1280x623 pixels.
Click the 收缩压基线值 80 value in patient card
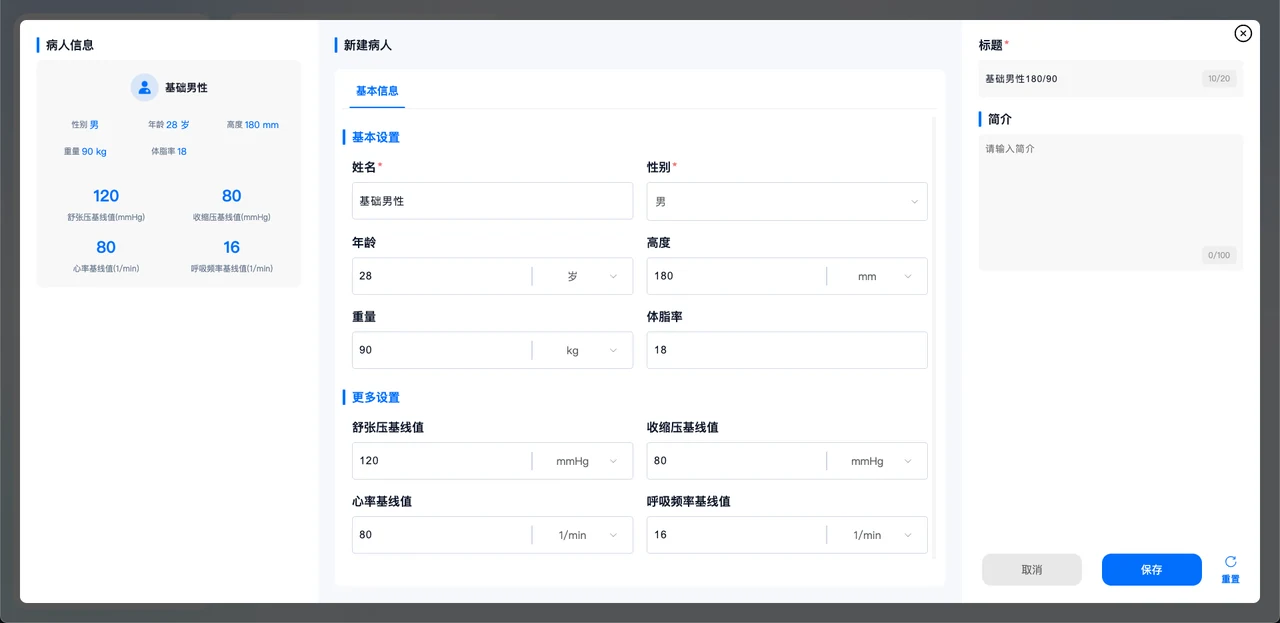coord(232,196)
